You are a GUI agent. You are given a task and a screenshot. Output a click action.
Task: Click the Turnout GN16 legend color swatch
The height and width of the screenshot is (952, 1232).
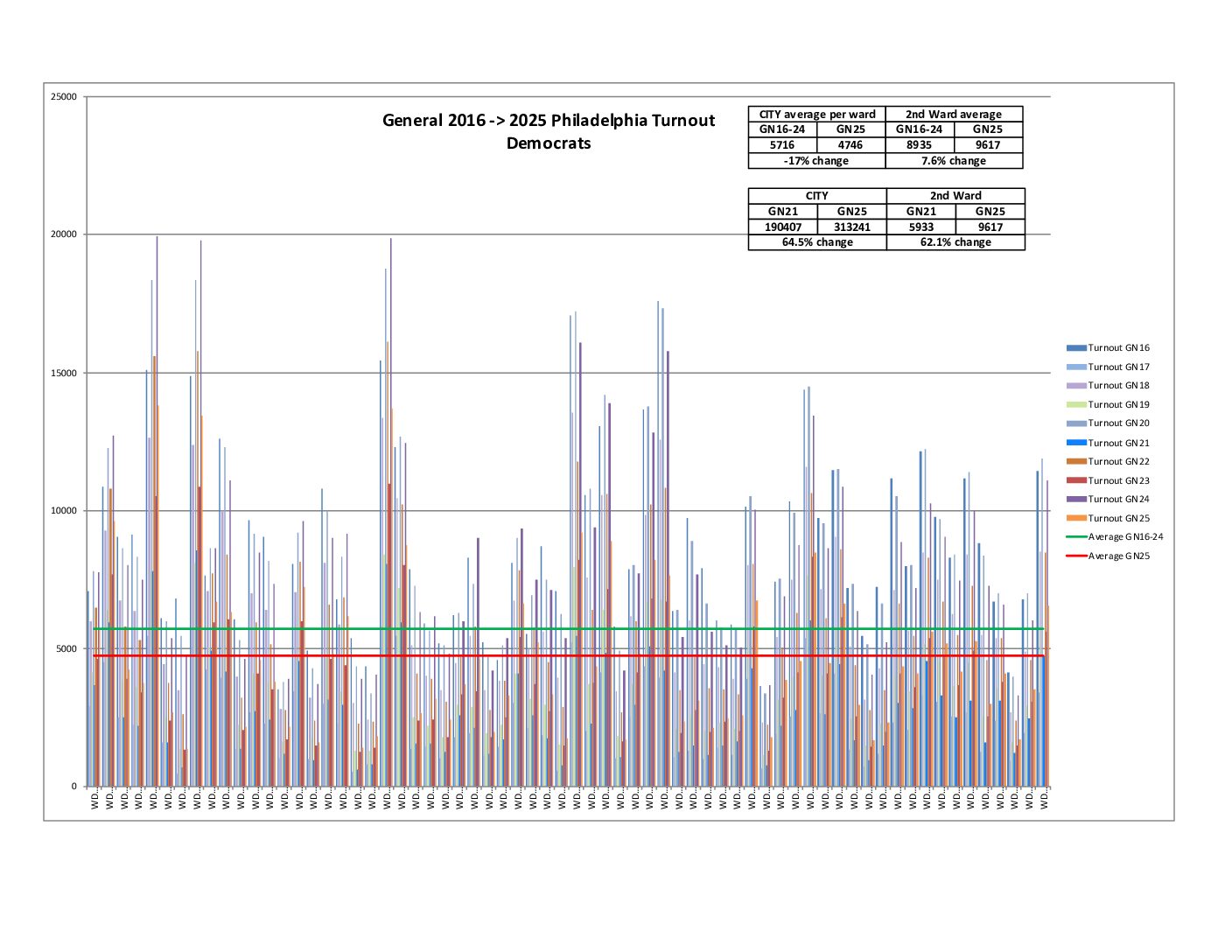pyautogui.click(x=1075, y=348)
